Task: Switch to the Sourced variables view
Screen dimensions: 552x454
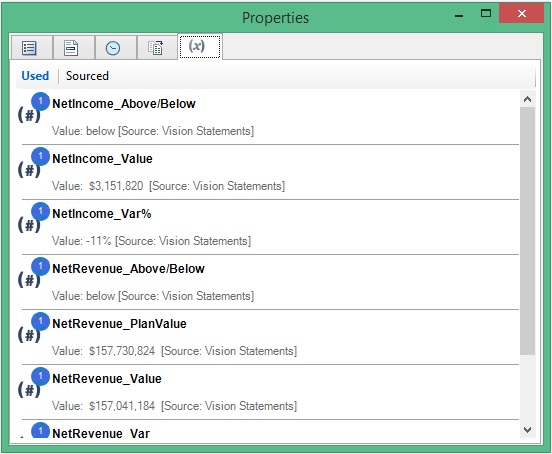Action: (87, 76)
